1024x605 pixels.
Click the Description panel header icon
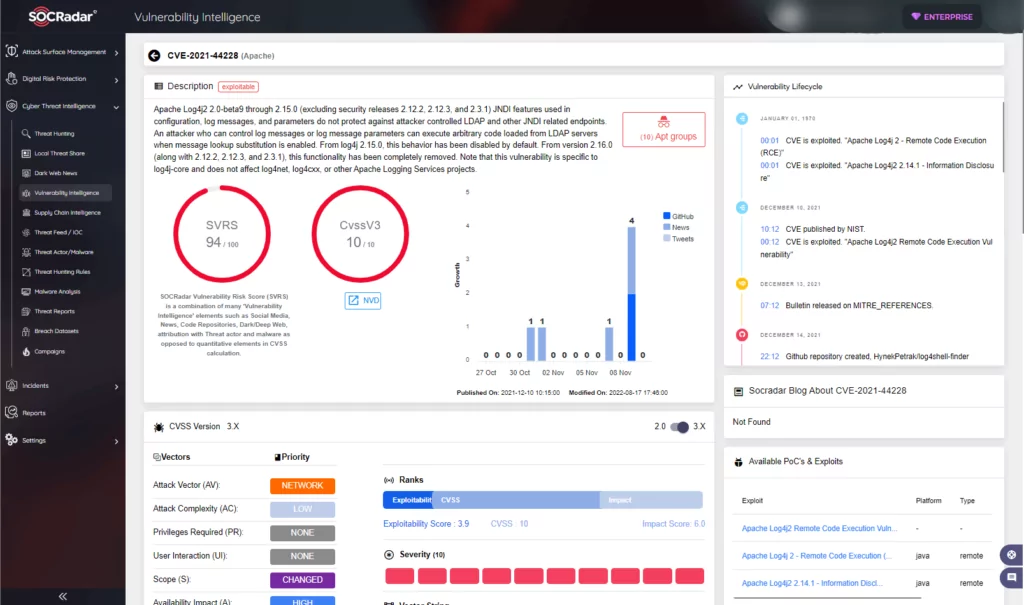point(159,86)
